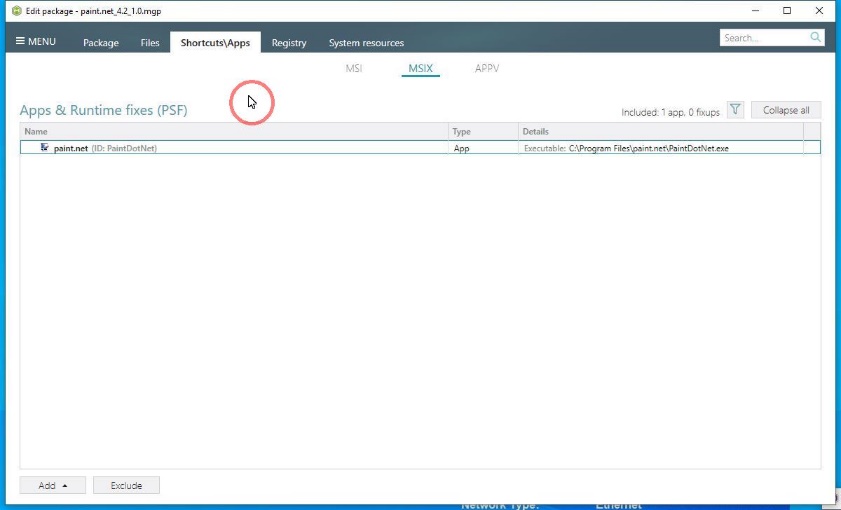841x510 pixels.
Task: Select the MSI sub-tab
Action: point(353,69)
